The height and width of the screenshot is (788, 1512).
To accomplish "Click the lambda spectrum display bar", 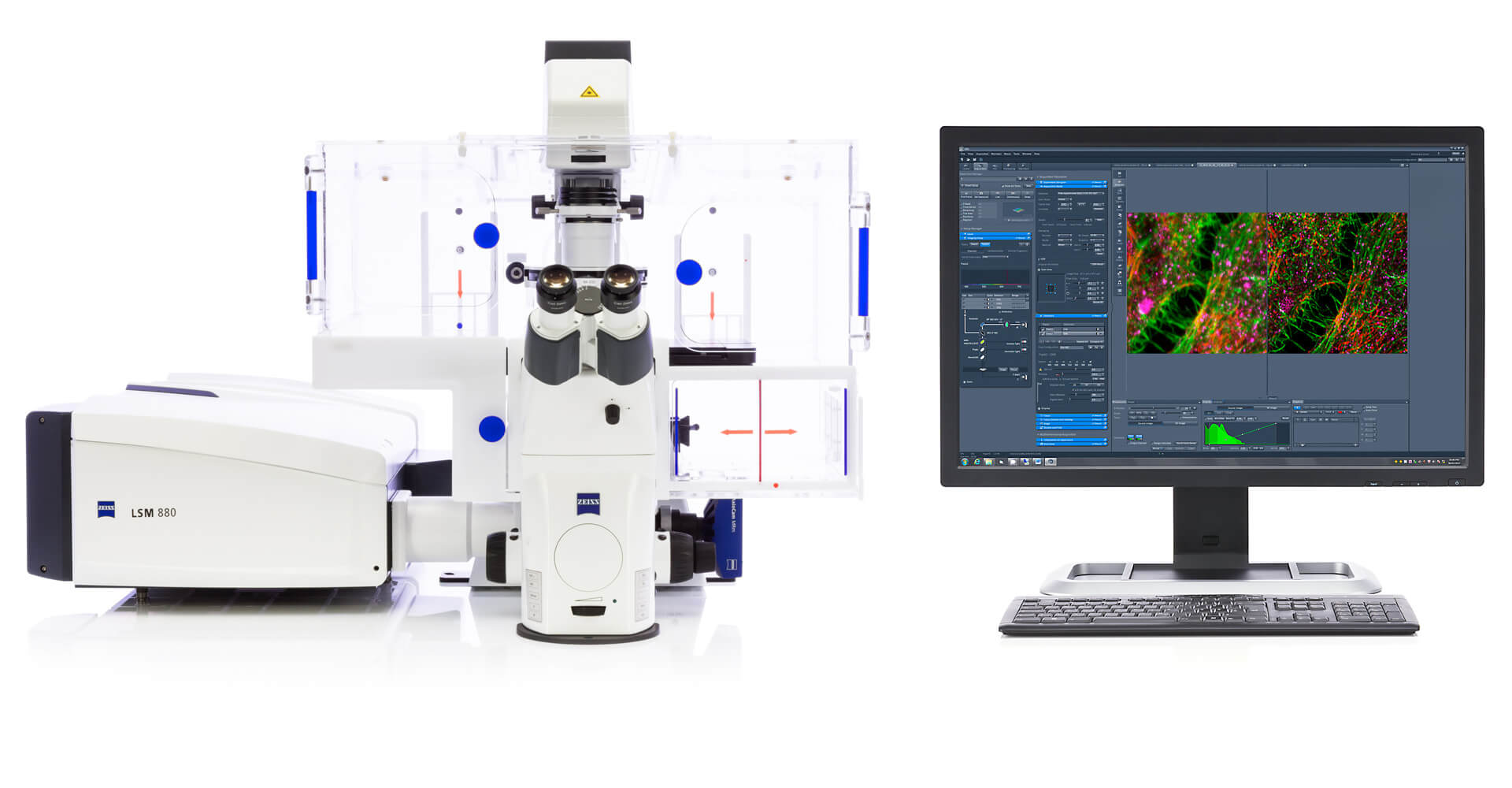I will tap(996, 277).
